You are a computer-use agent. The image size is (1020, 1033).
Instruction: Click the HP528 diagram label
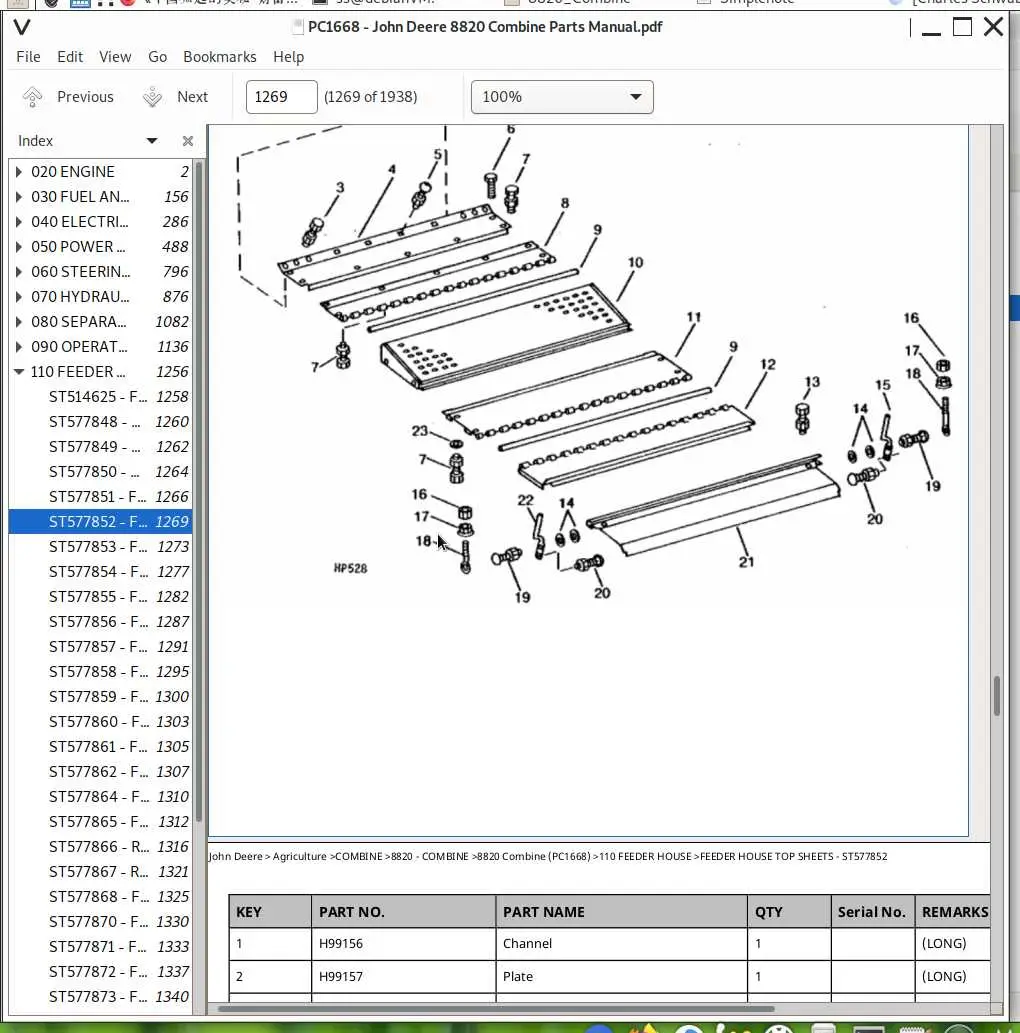(x=351, y=568)
